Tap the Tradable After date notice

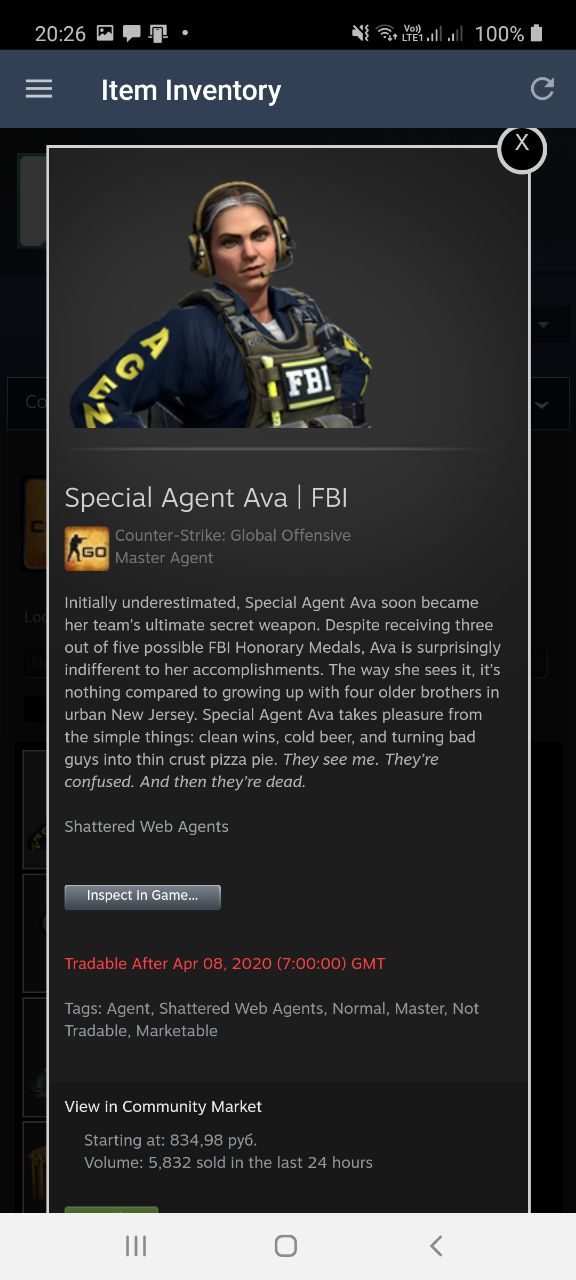click(x=225, y=964)
